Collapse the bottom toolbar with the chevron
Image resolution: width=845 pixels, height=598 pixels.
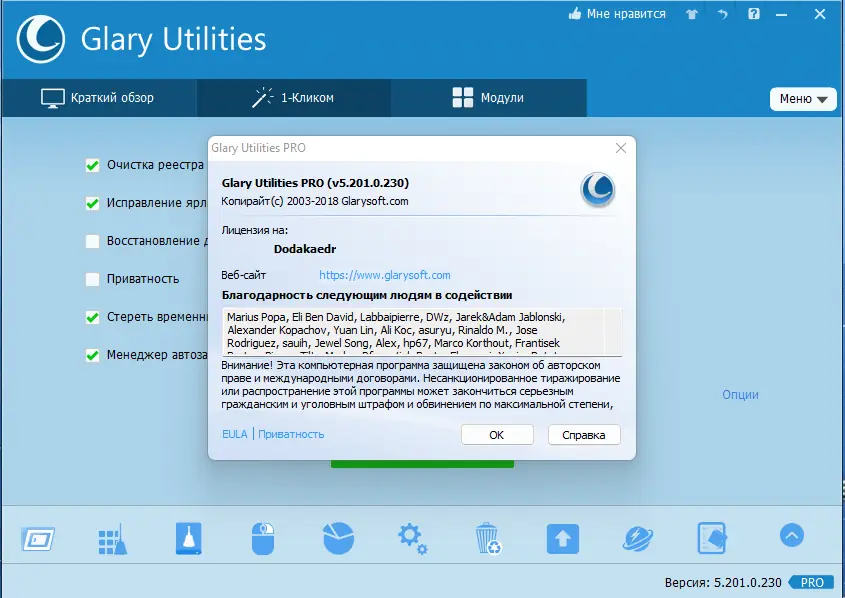791,536
